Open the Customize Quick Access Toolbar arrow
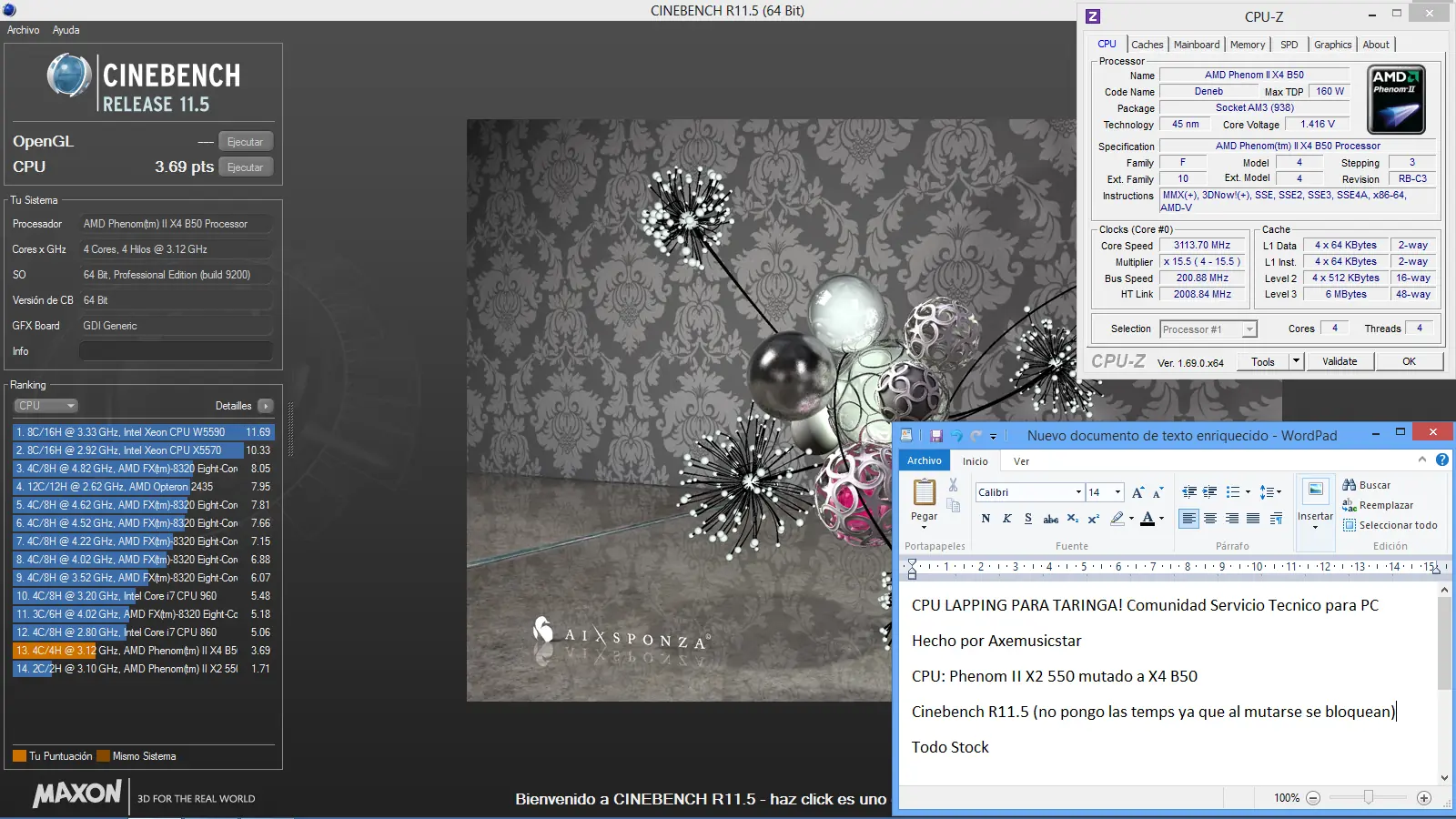The image size is (1456, 819). point(994,437)
